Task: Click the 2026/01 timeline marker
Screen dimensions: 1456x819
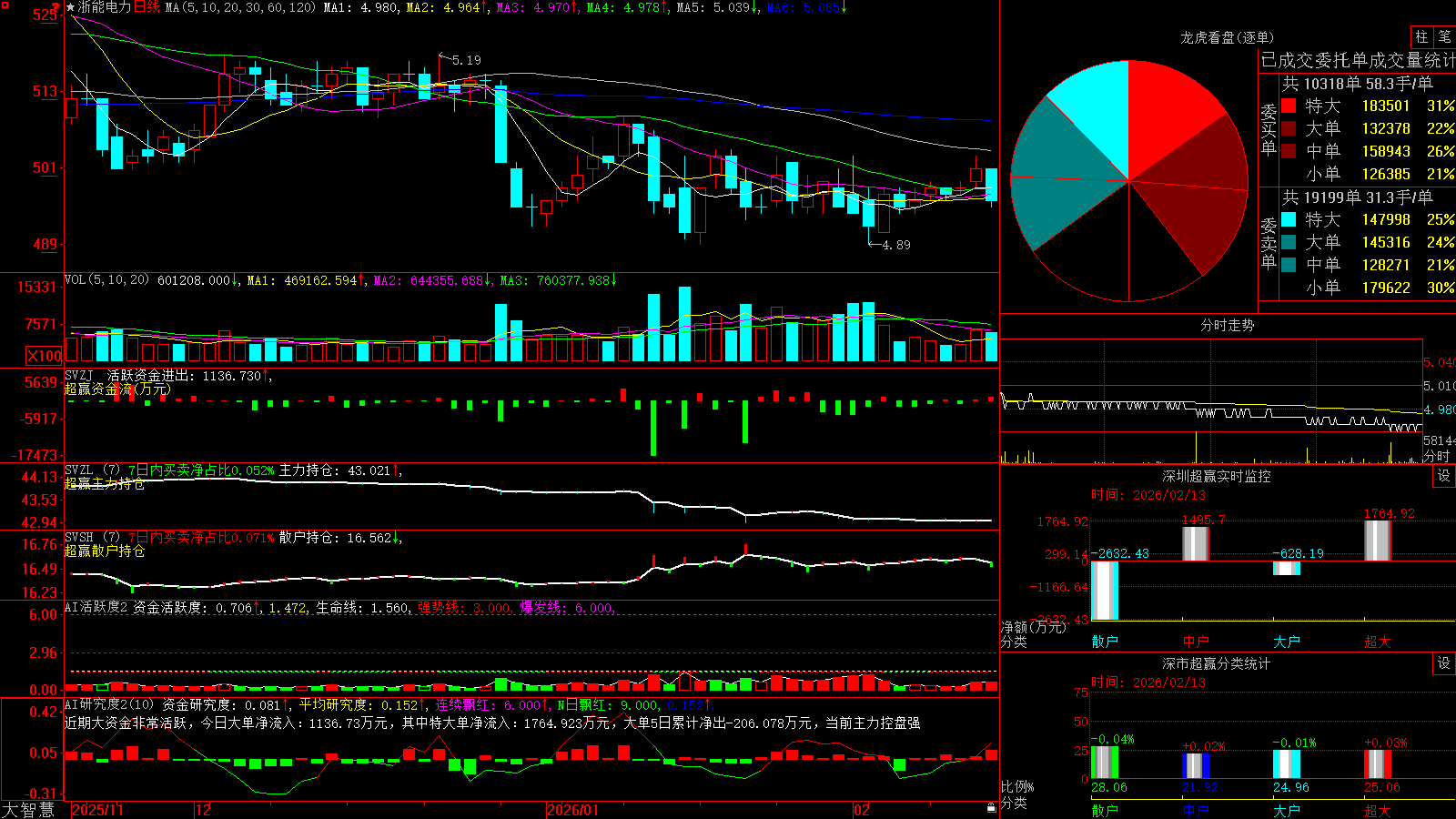Action: [x=573, y=810]
